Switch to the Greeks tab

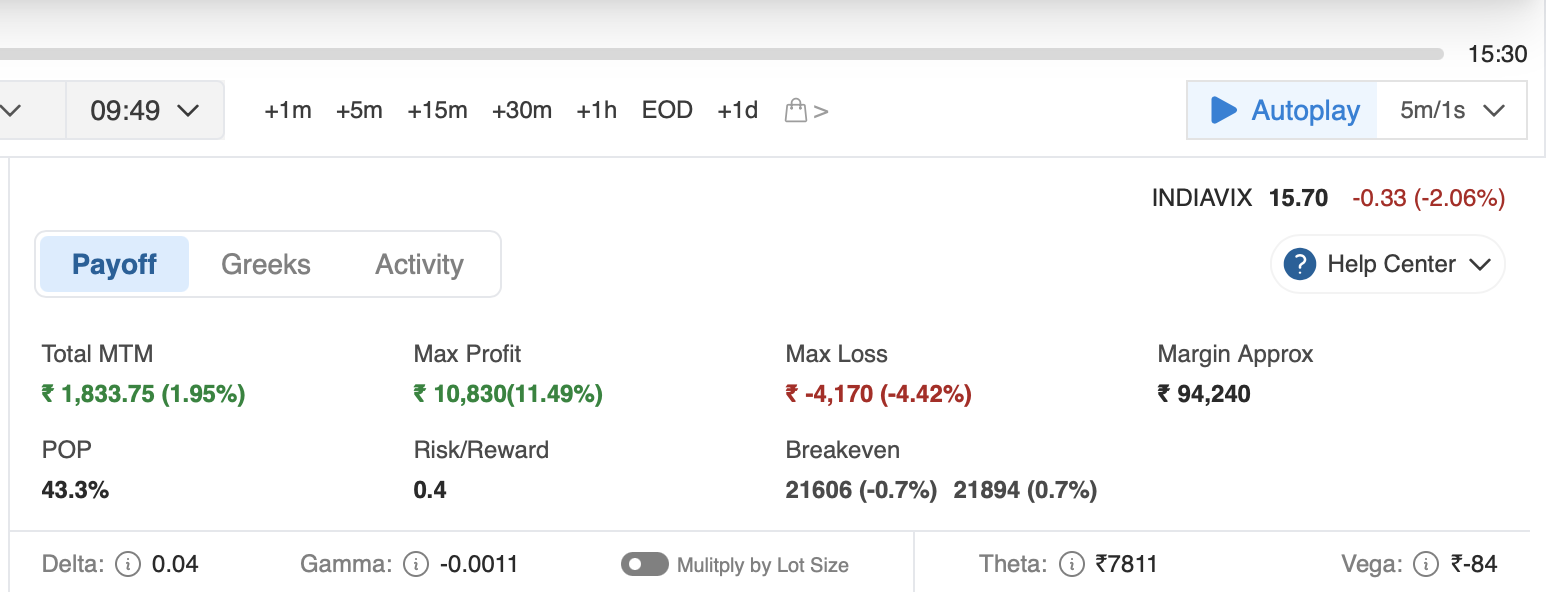click(266, 265)
